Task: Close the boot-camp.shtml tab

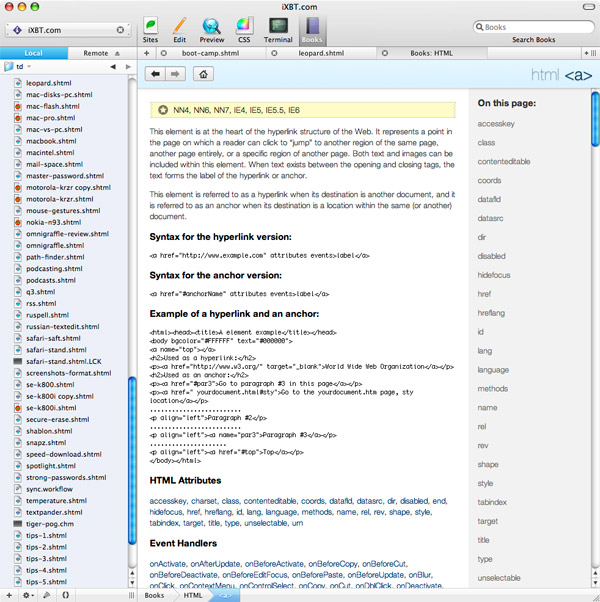Action: click(164, 53)
